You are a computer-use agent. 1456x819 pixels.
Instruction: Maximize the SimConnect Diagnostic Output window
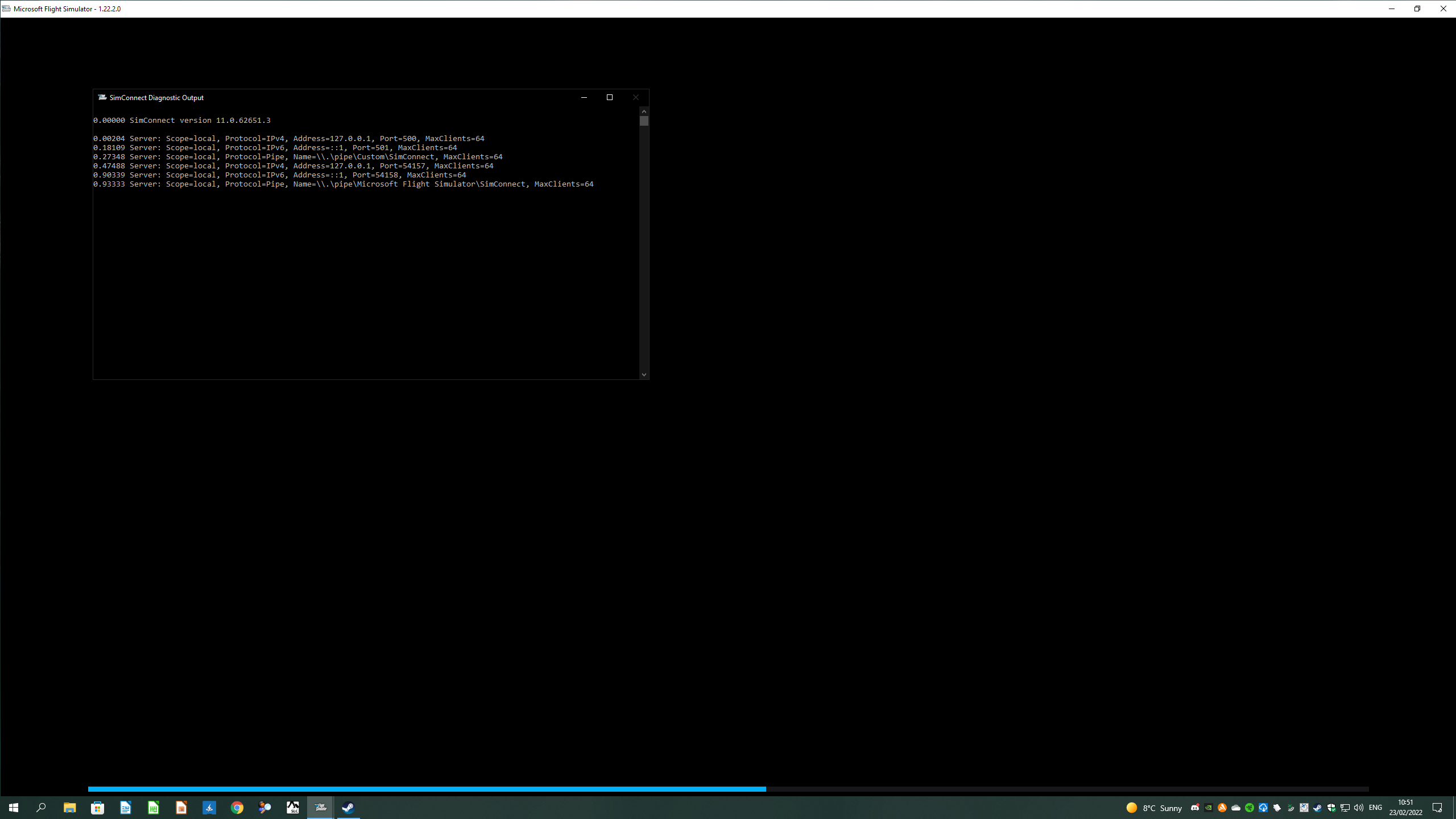610,97
